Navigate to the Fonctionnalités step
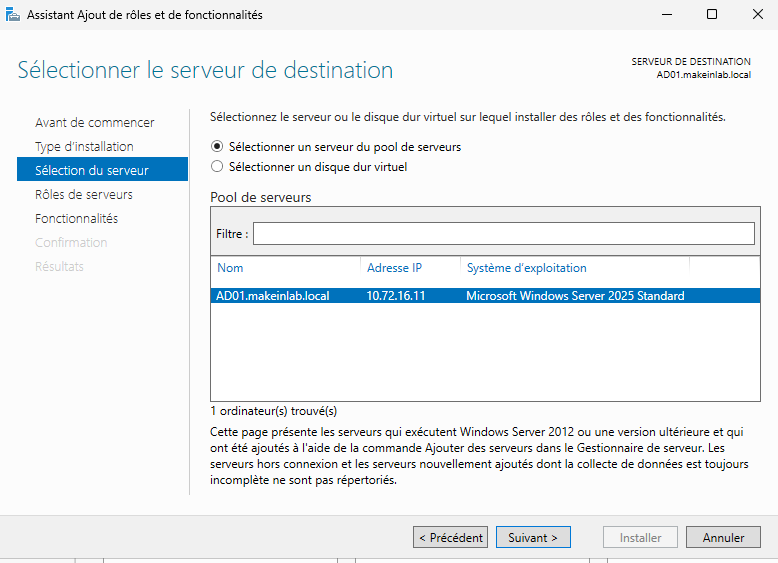This screenshot has height=563, width=778. (x=76, y=219)
